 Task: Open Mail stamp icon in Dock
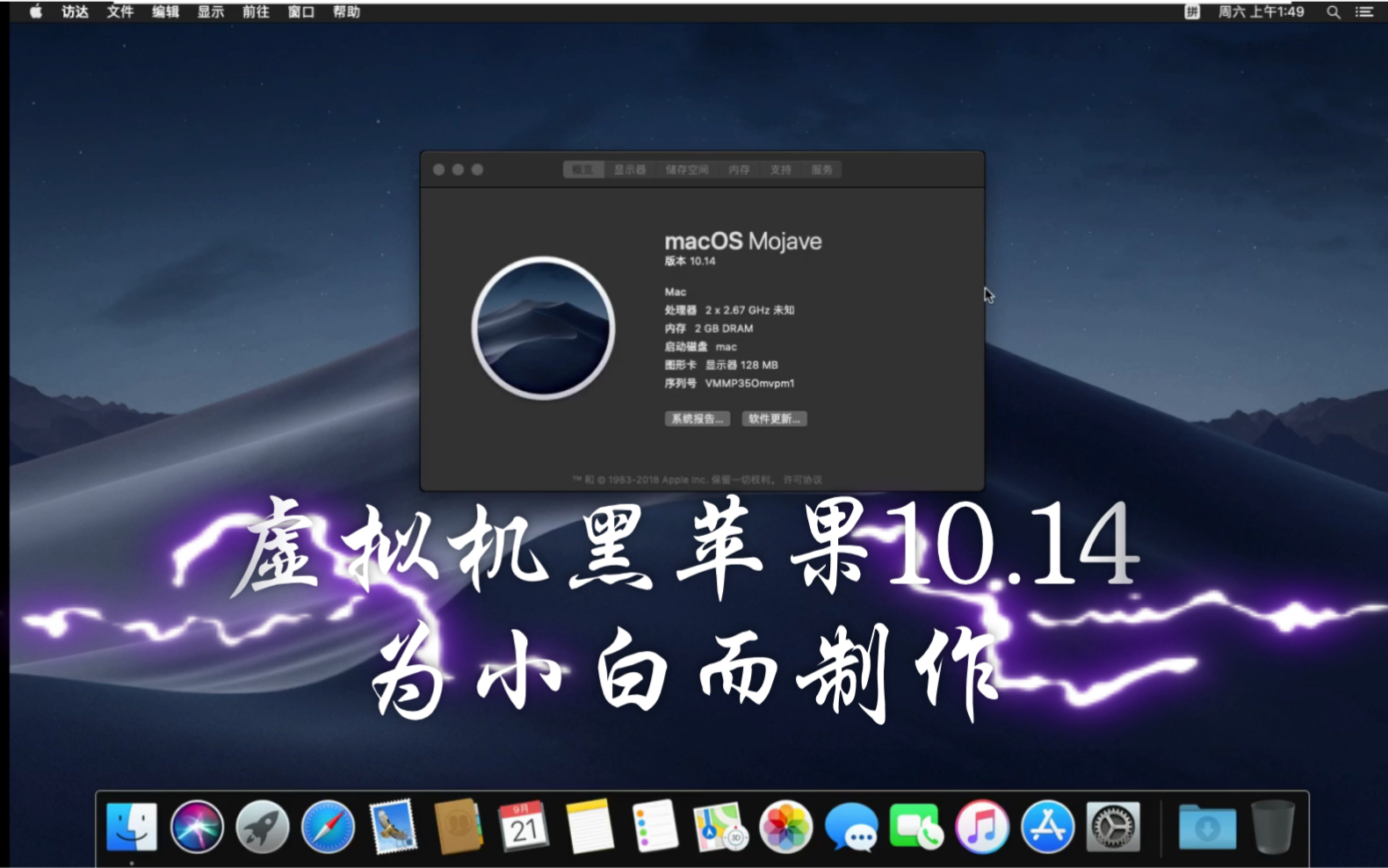coord(392,827)
